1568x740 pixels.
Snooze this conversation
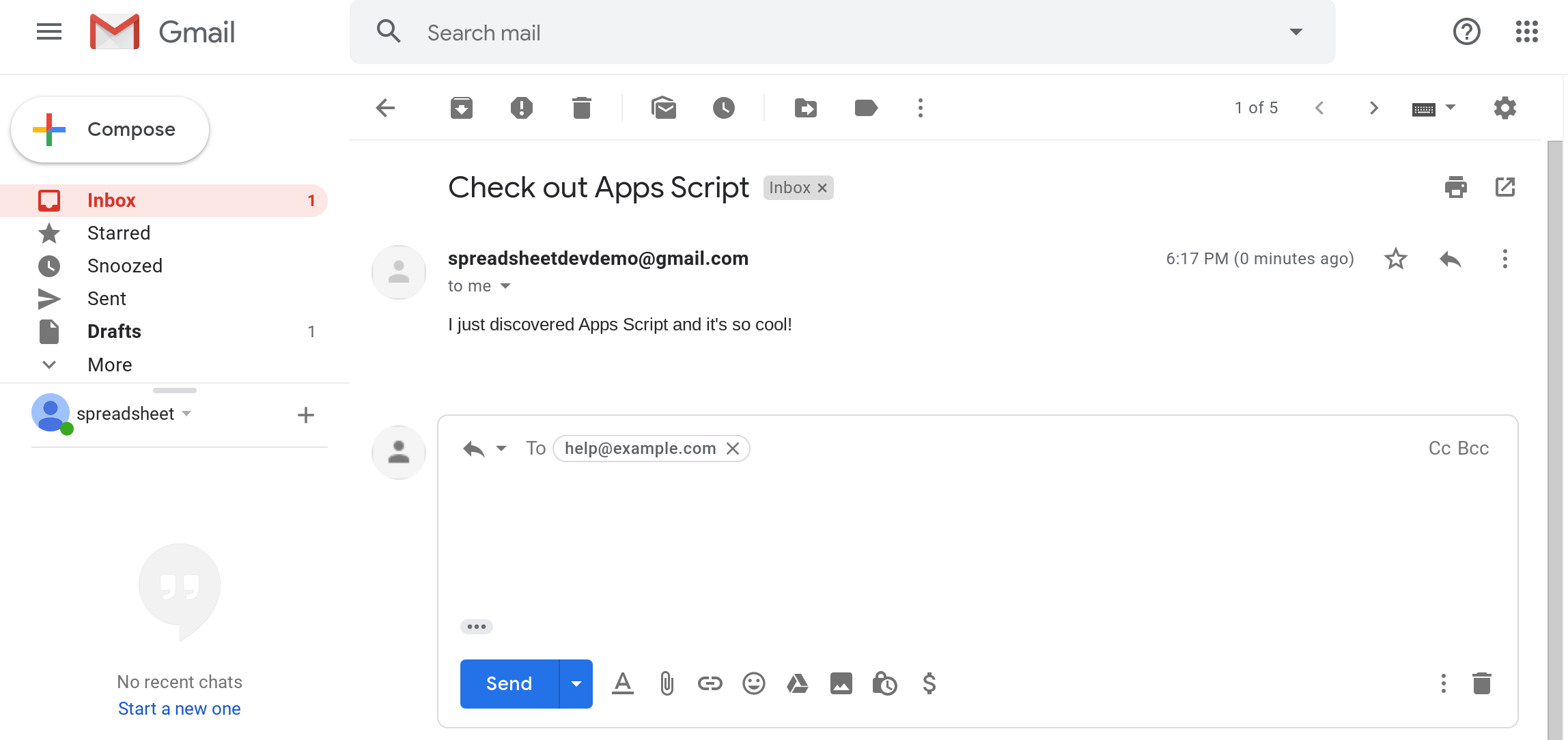pyautogui.click(x=724, y=108)
